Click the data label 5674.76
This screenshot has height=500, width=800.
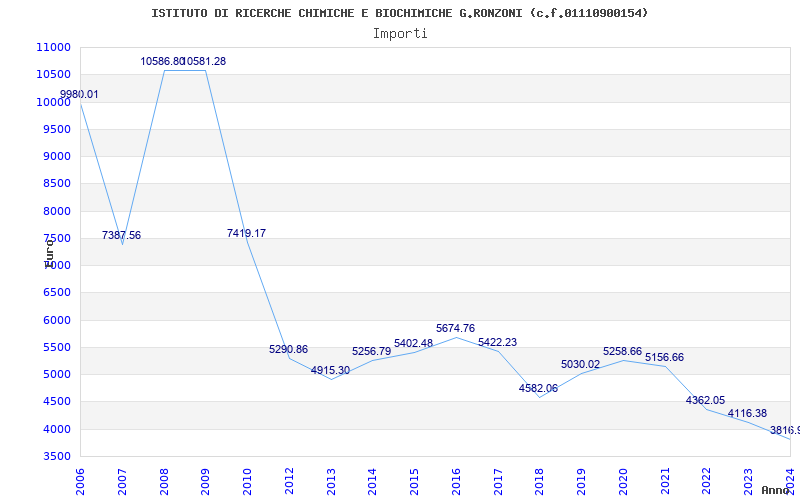455,329
